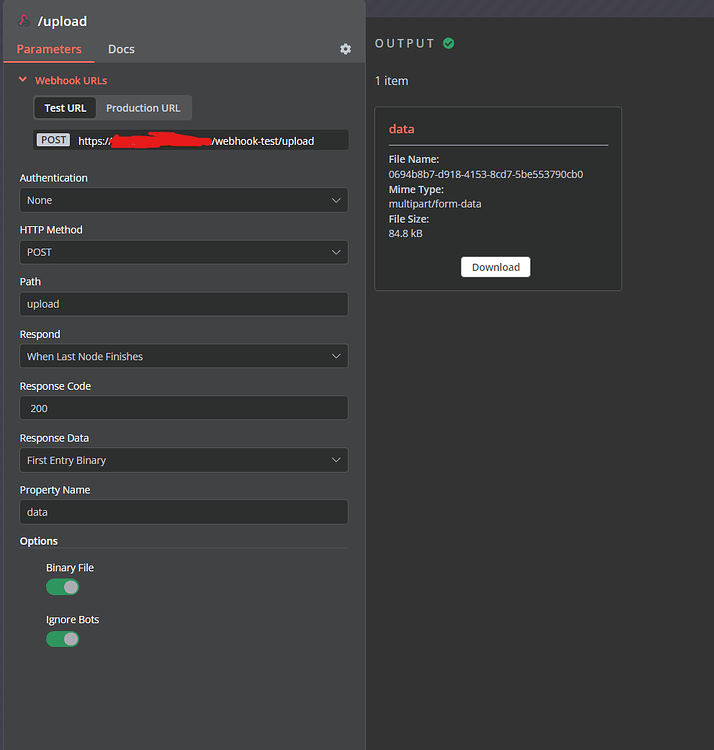Open the Authentication dropdown
The image size is (714, 750).
coord(184,200)
